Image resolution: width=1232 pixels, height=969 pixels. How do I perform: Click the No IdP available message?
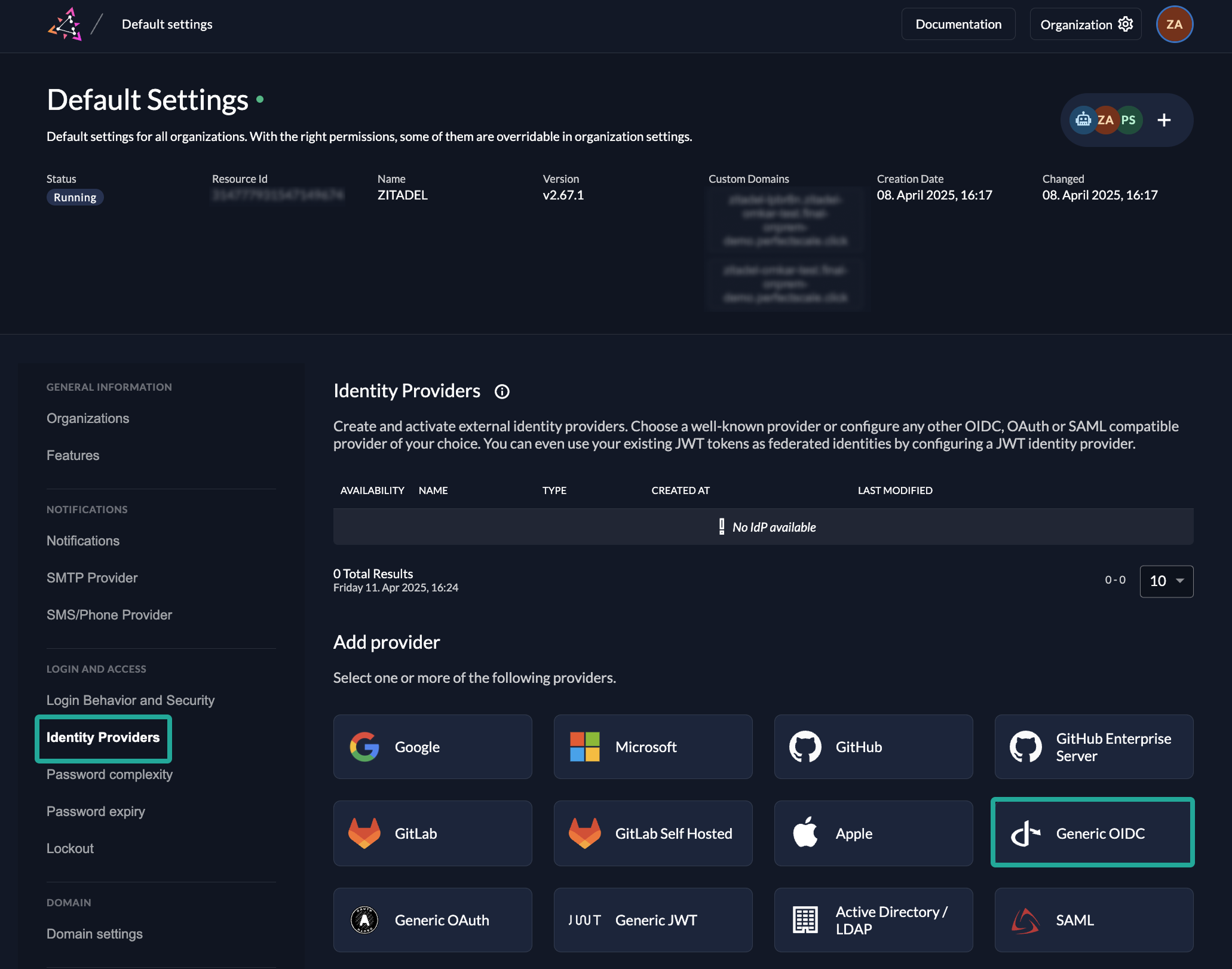[x=774, y=527]
